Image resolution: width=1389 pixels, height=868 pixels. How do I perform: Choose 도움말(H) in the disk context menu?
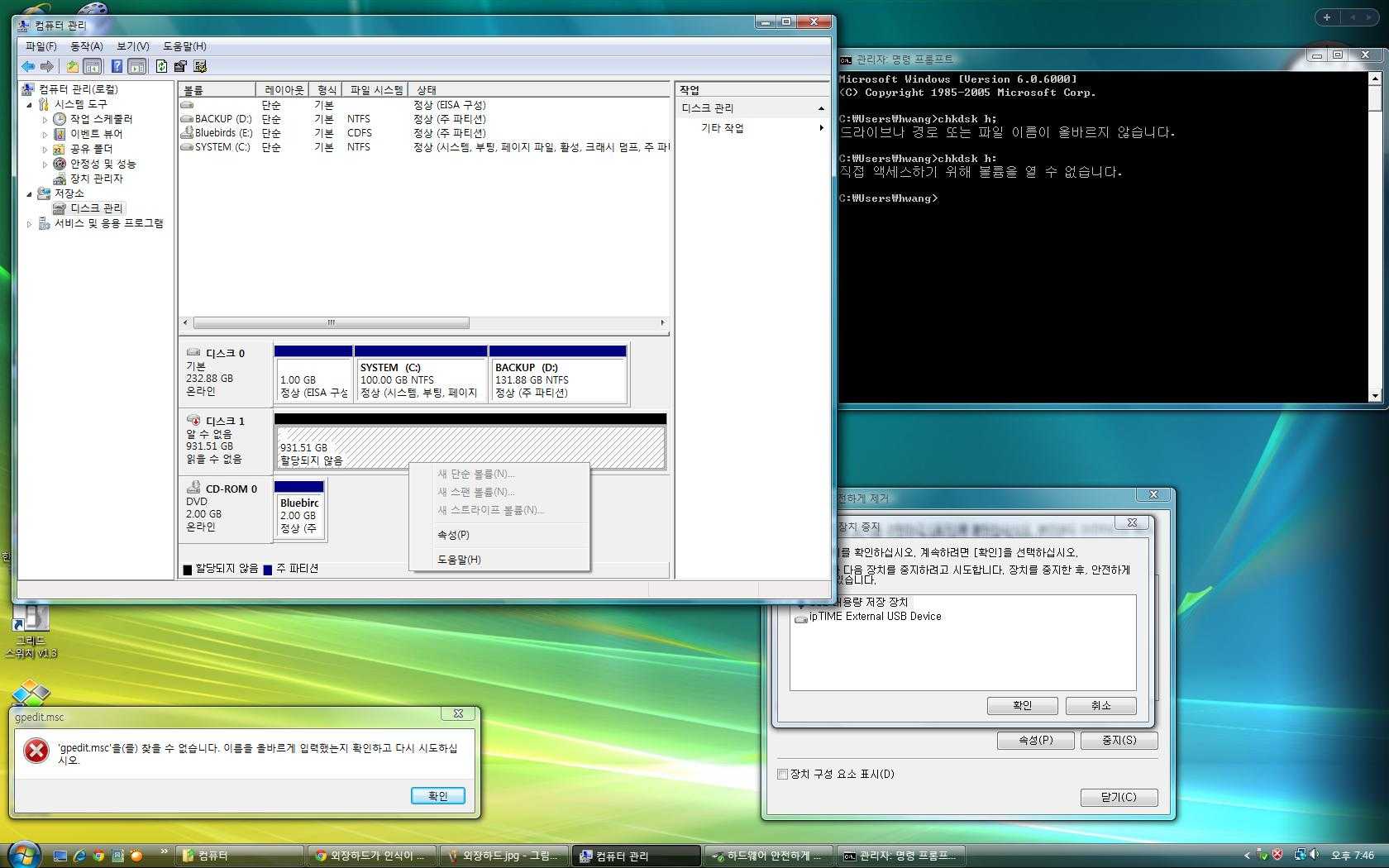[x=499, y=560]
